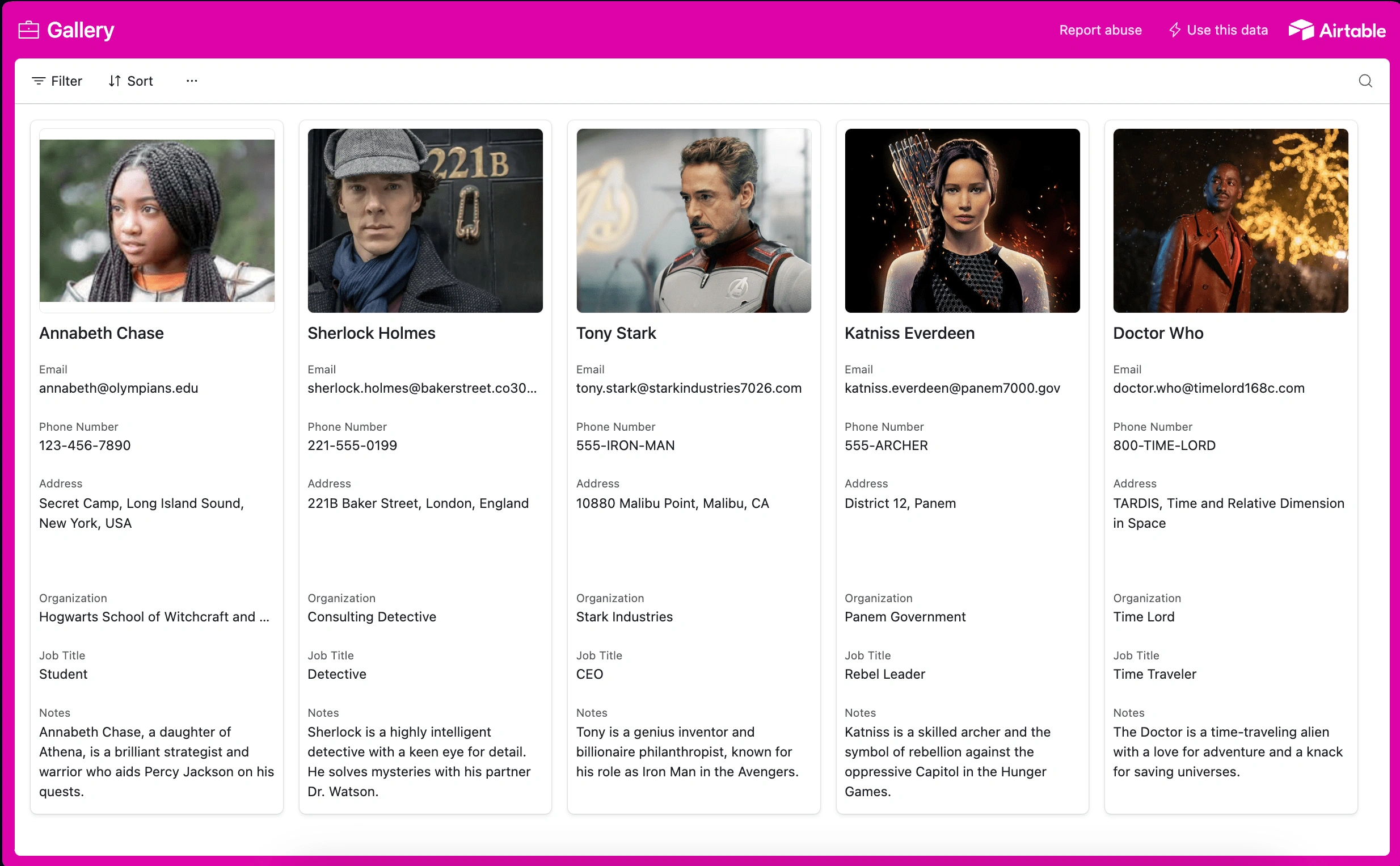Image resolution: width=1400 pixels, height=866 pixels.
Task: Click email annabeth@olympians.edu
Action: (119, 388)
